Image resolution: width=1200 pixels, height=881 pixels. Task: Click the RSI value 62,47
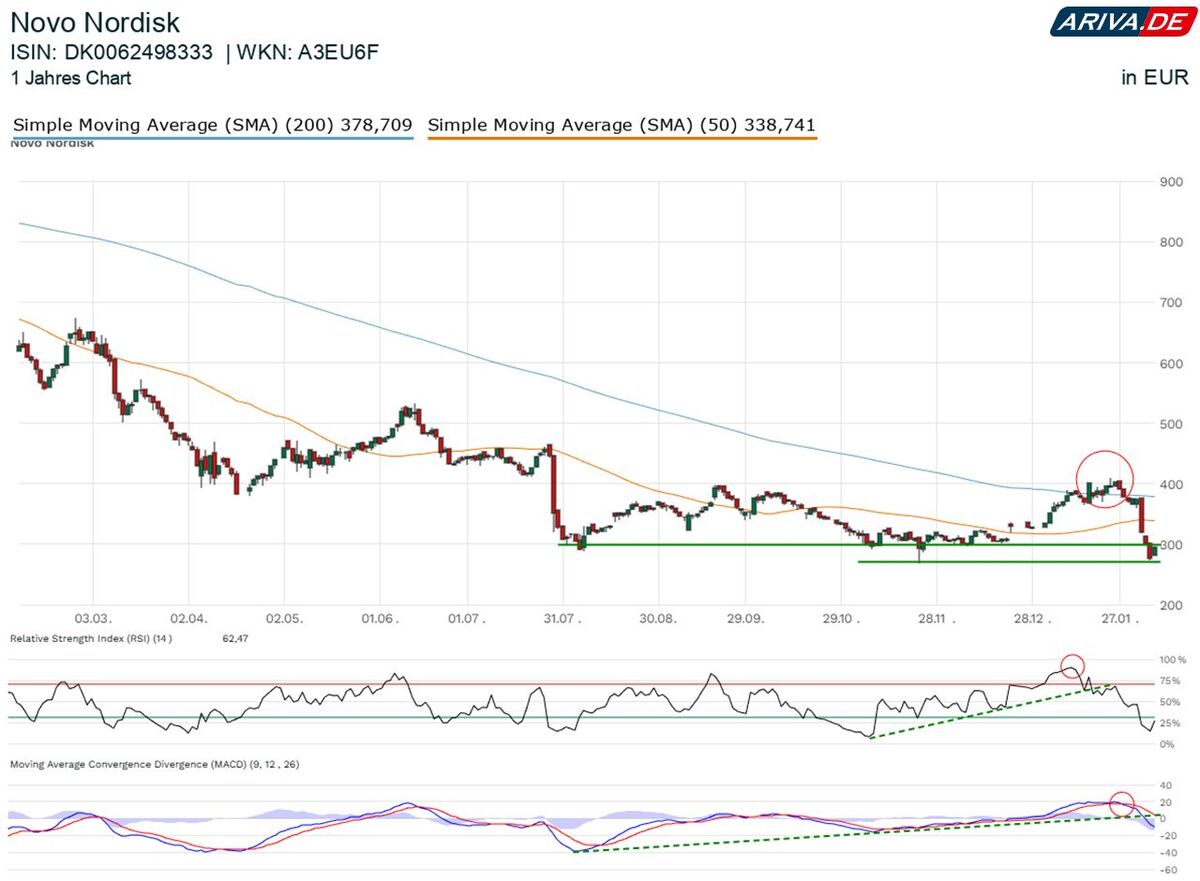(x=236, y=638)
